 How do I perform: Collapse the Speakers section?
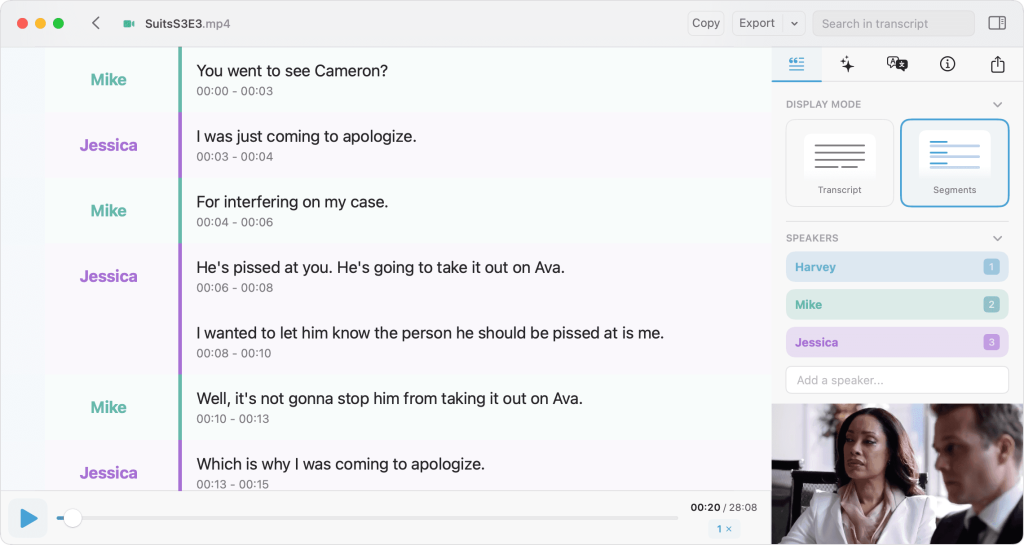(x=997, y=238)
